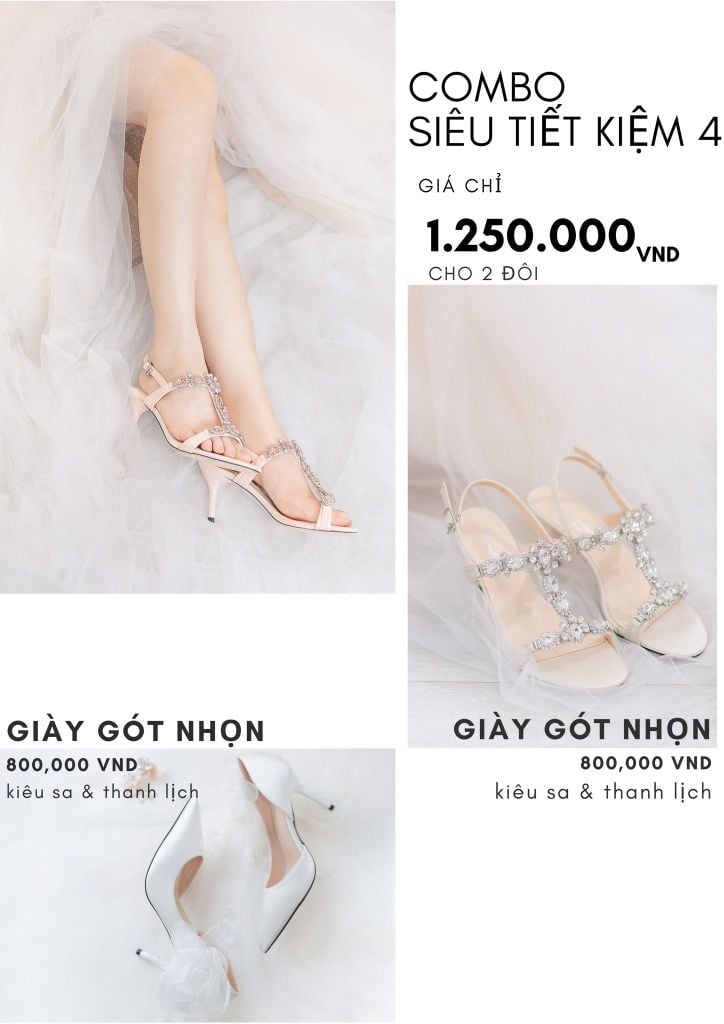Click the right GIÀY GÓT NHỌN heading

(582, 730)
